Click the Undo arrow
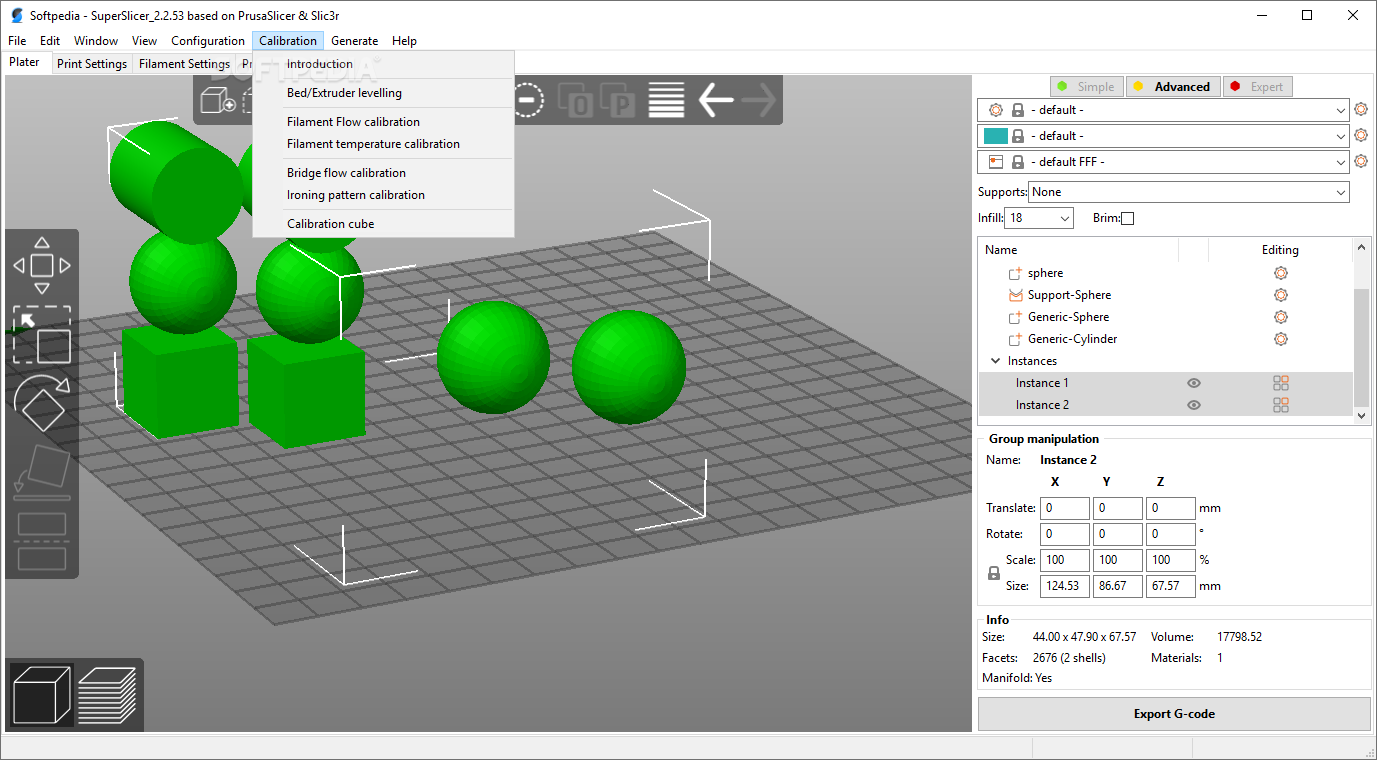The image size is (1377, 760). coord(715,100)
